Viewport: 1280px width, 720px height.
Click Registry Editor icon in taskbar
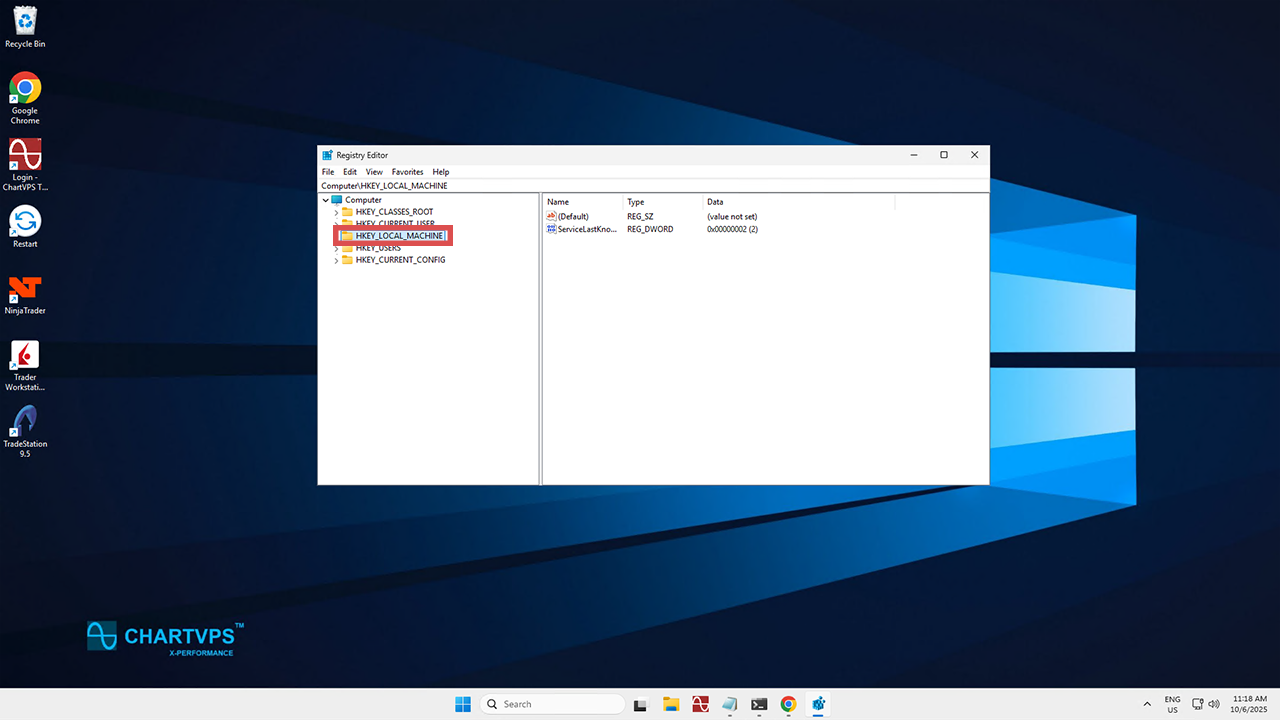818,704
